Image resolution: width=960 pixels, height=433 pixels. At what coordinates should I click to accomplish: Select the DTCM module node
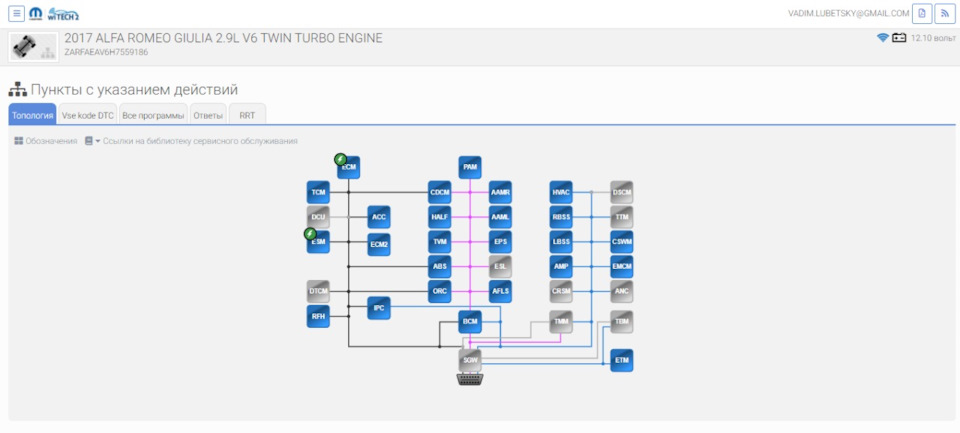point(318,291)
